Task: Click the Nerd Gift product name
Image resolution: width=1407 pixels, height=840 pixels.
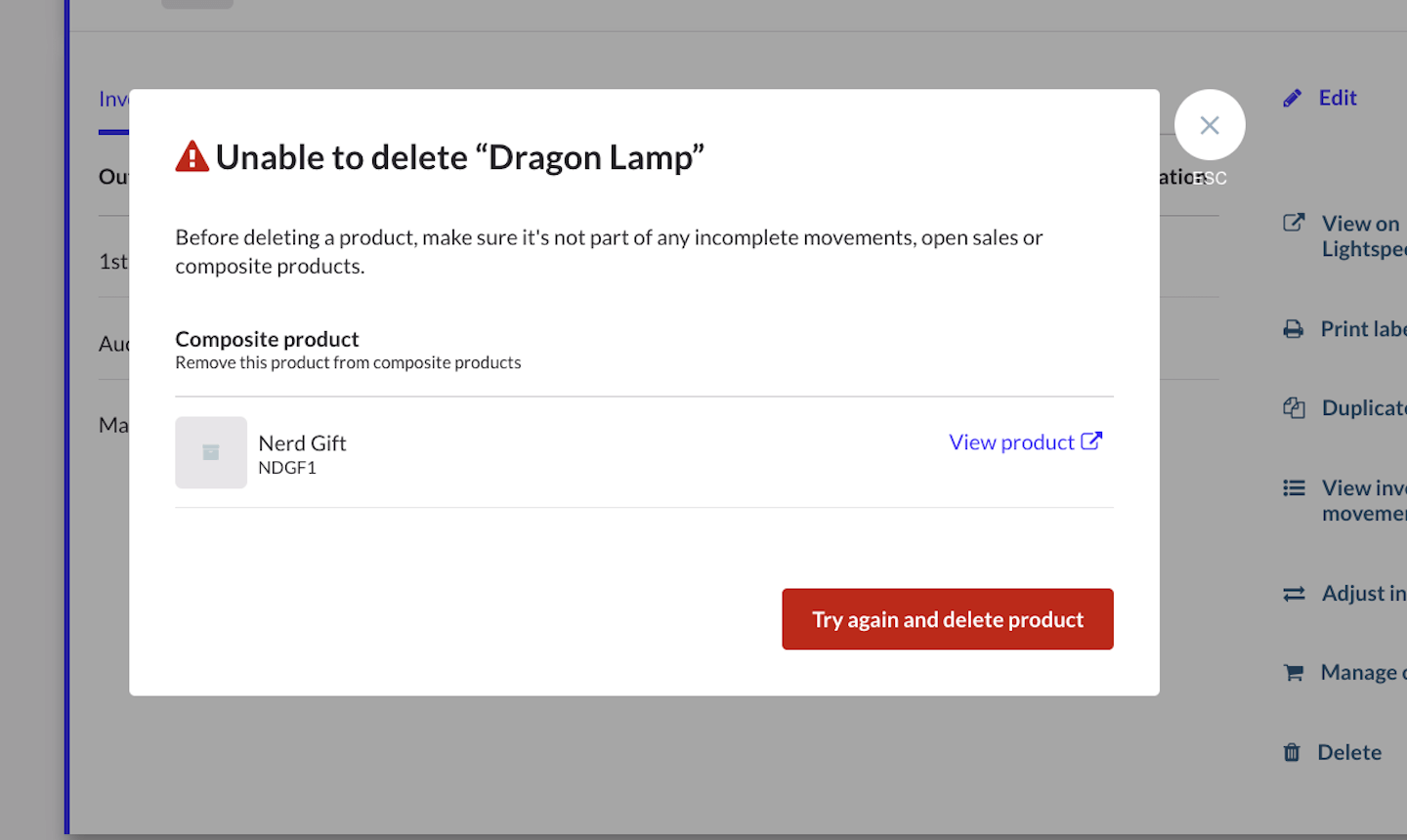Action: [x=302, y=443]
